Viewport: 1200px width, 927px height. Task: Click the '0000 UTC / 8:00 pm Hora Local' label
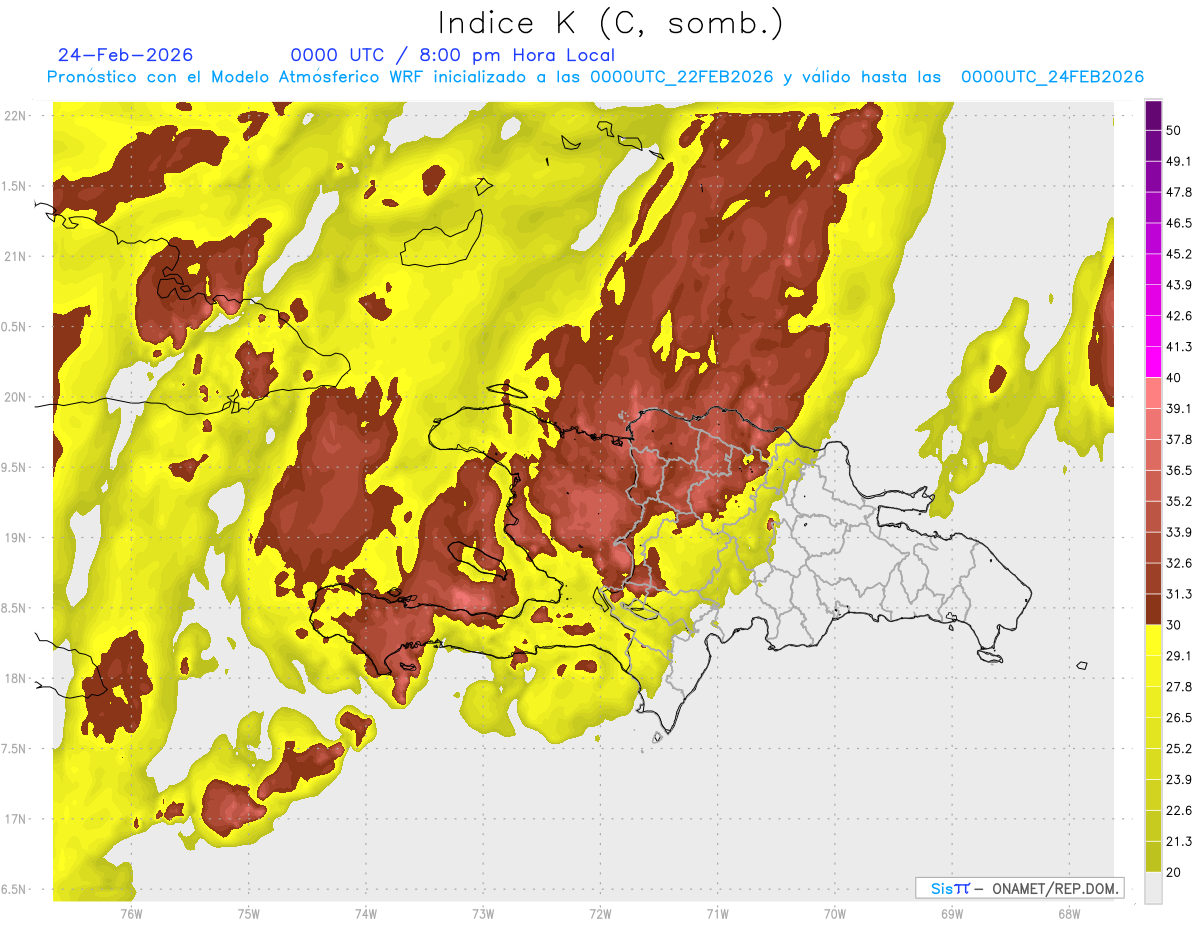tap(453, 55)
